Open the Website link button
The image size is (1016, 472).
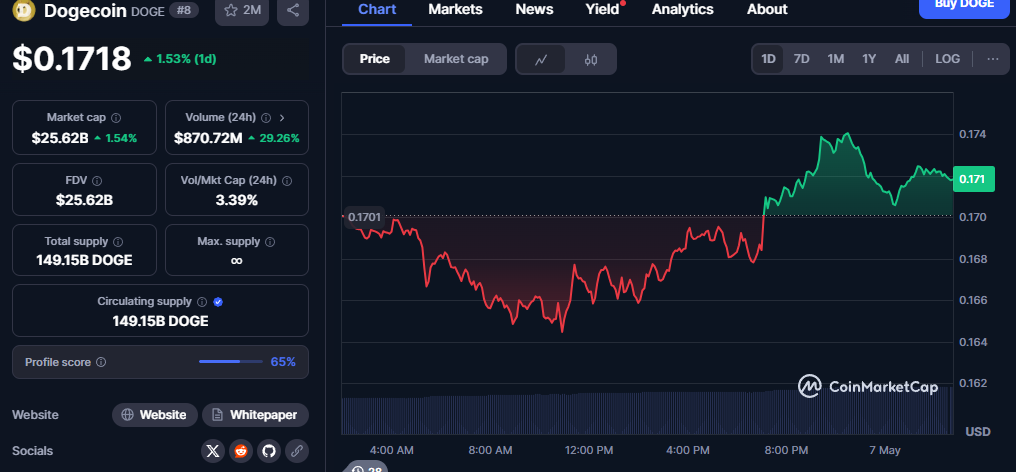pyautogui.click(x=154, y=415)
